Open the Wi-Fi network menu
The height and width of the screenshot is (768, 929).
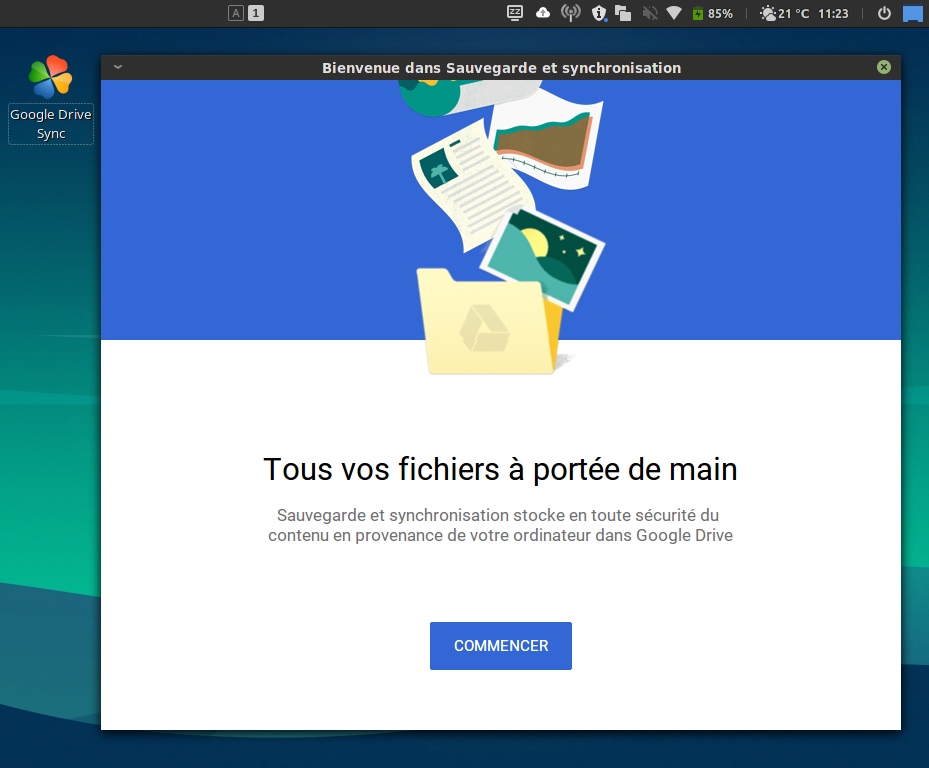tap(674, 13)
